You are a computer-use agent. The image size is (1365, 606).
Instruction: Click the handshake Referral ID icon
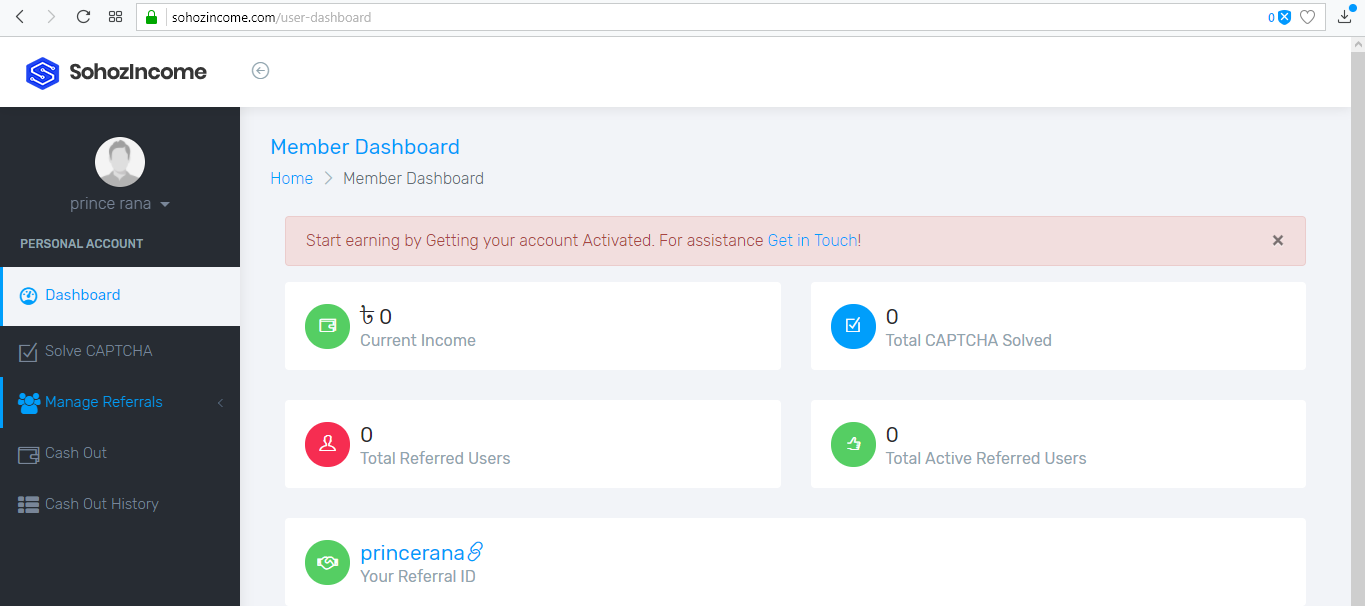(328, 562)
